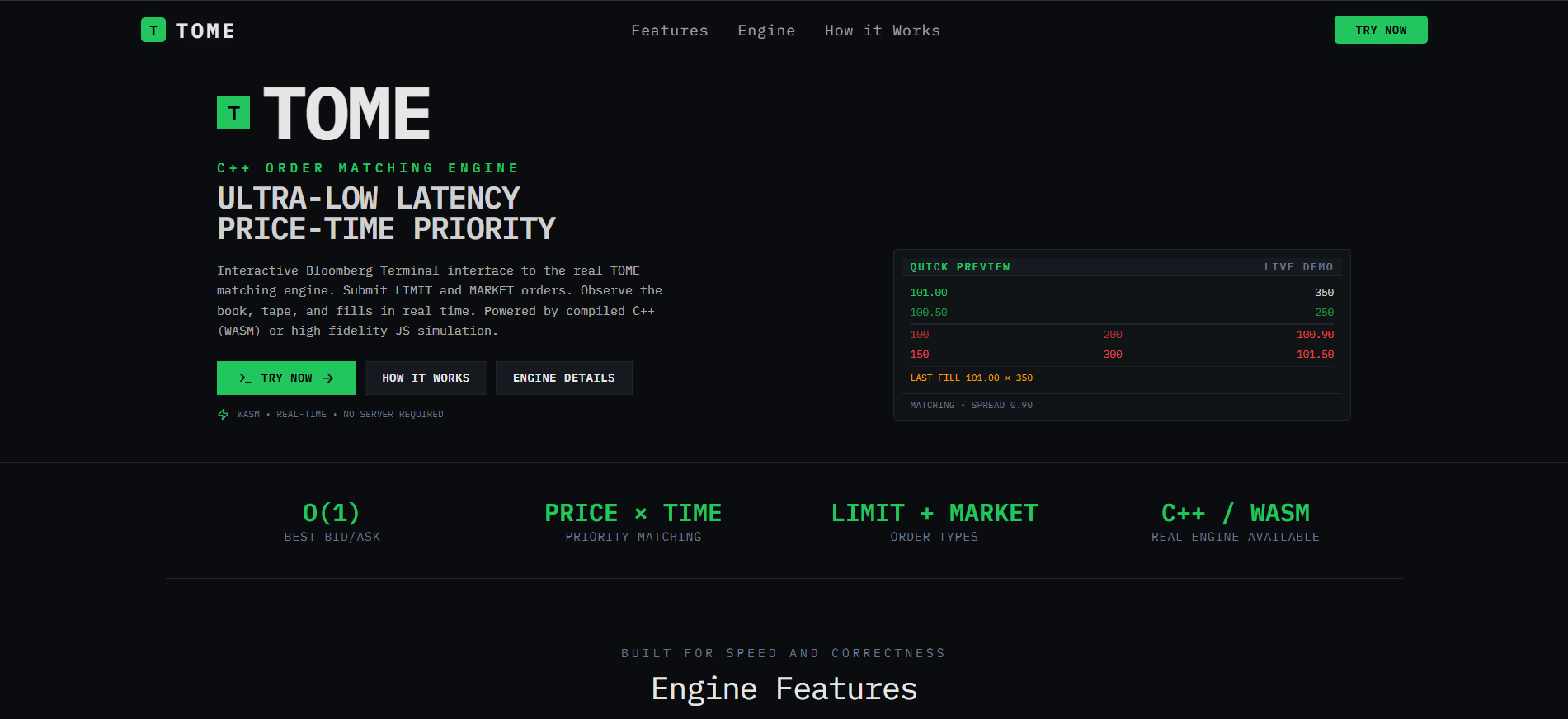Click the Engine Features heading
1568x719 pixels.
[784, 688]
